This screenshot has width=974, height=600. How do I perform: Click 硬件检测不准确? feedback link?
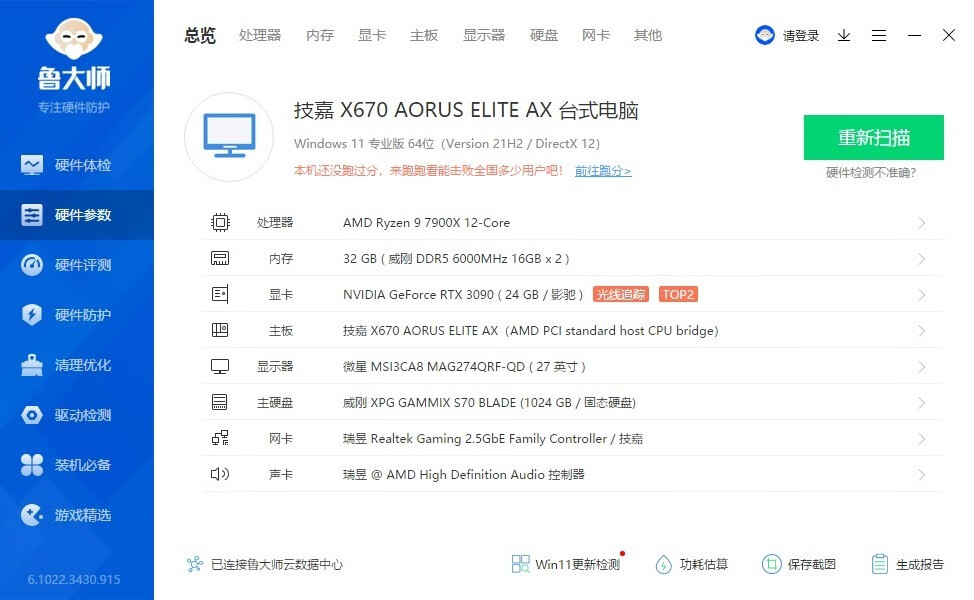coord(871,173)
